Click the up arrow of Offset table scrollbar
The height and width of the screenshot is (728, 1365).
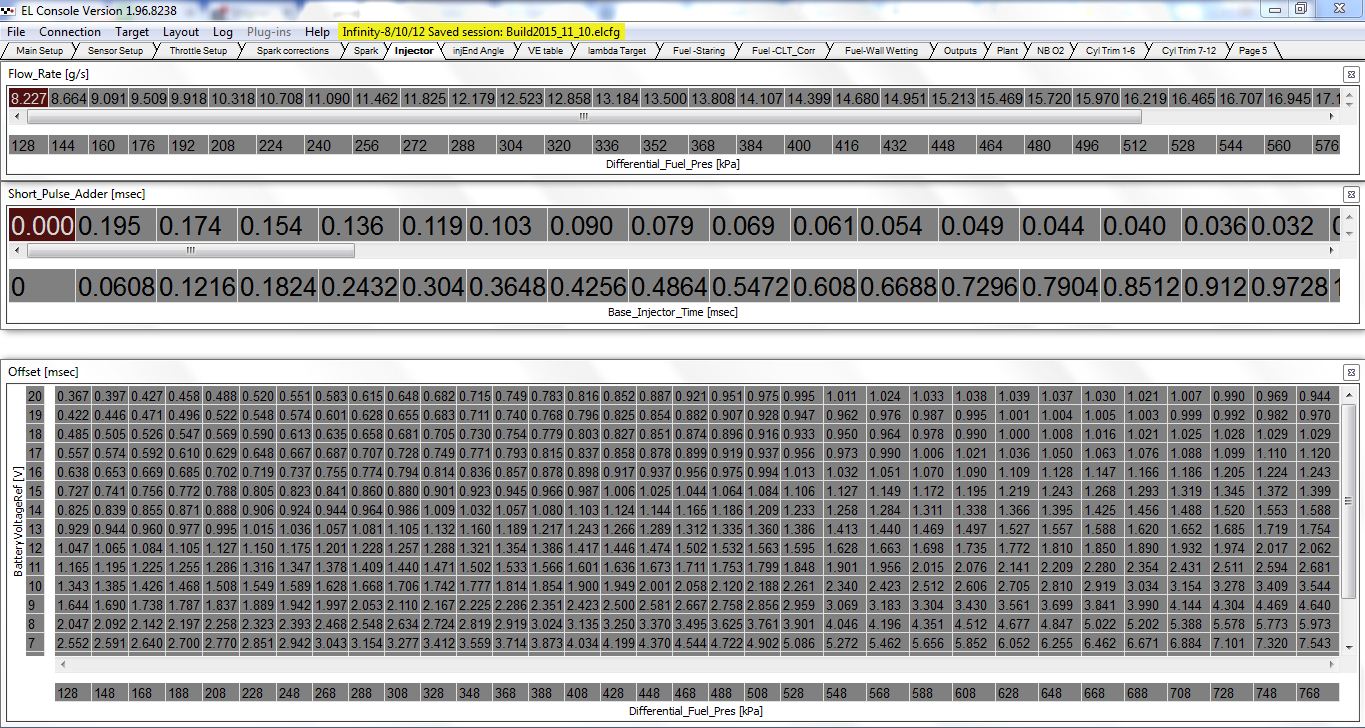click(1346, 393)
